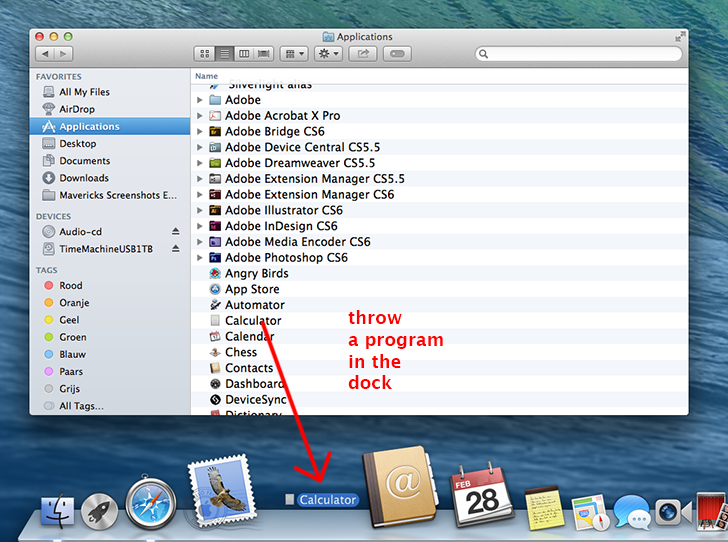Select Adobe InDesign CS6 row
728x542 pixels.
[x=439, y=226]
